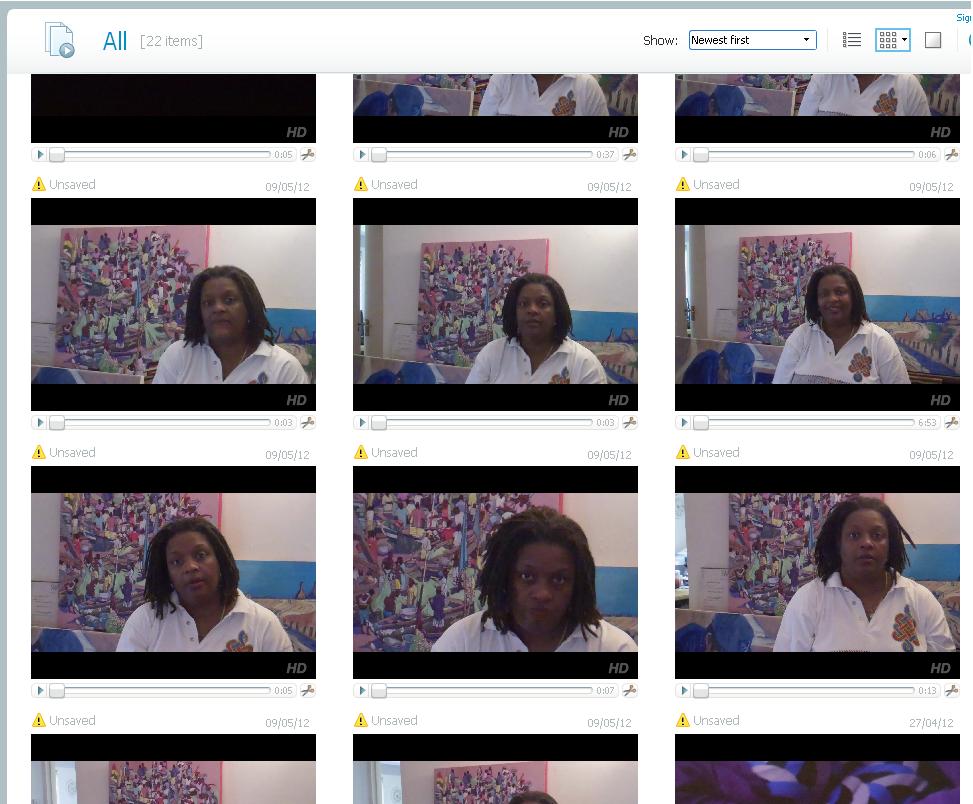Viewport: 973px width, 804px height.
Task: Open the 0:13 video thumbnail
Action: (x=817, y=572)
